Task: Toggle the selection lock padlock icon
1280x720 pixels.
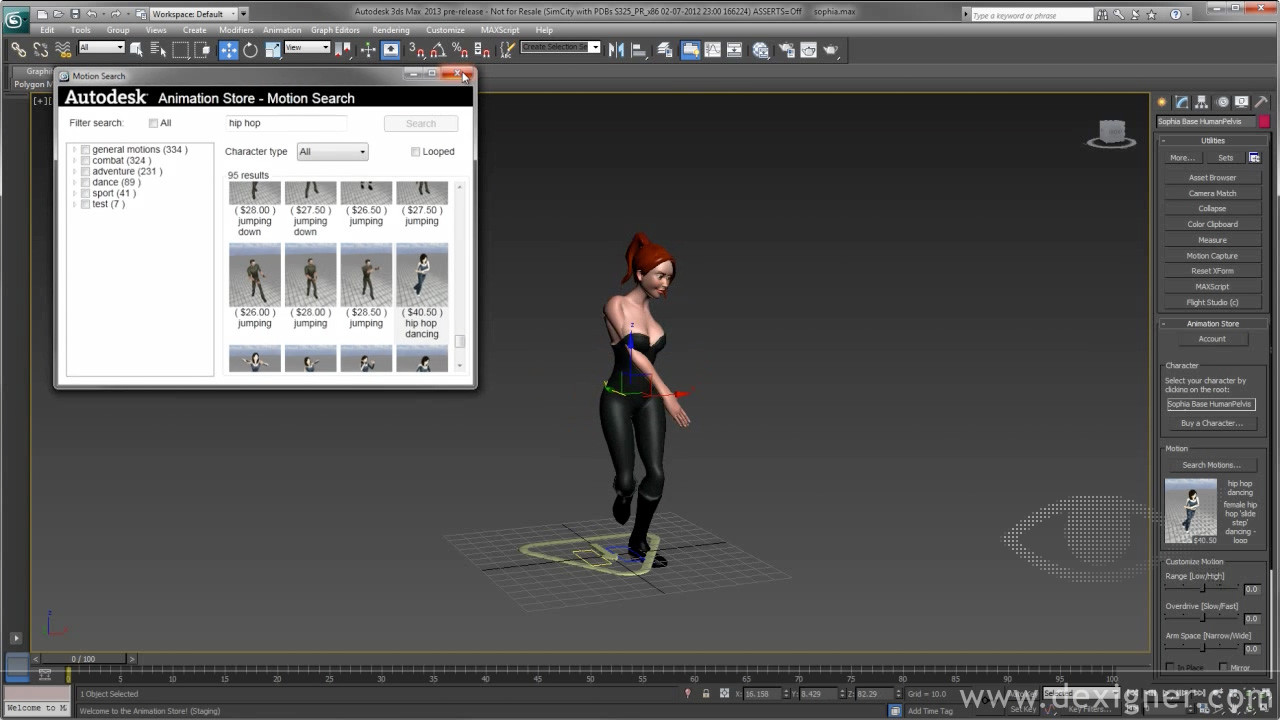Action: coord(706,693)
